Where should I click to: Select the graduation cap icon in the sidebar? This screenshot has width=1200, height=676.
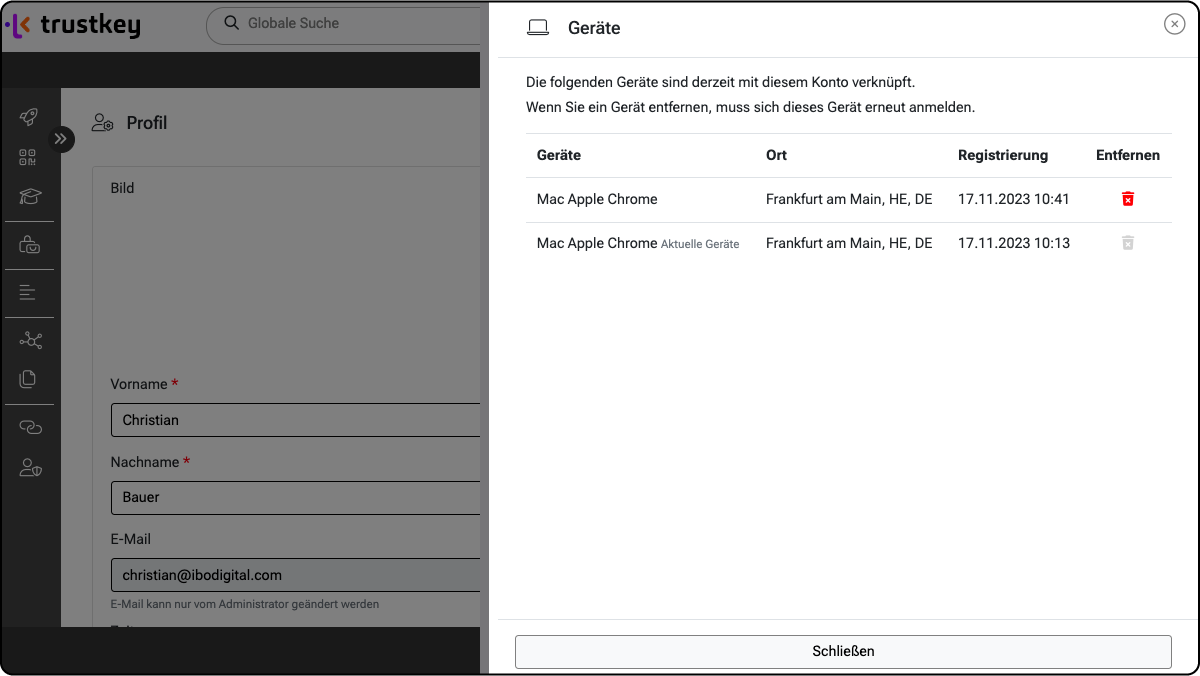pyautogui.click(x=30, y=196)
